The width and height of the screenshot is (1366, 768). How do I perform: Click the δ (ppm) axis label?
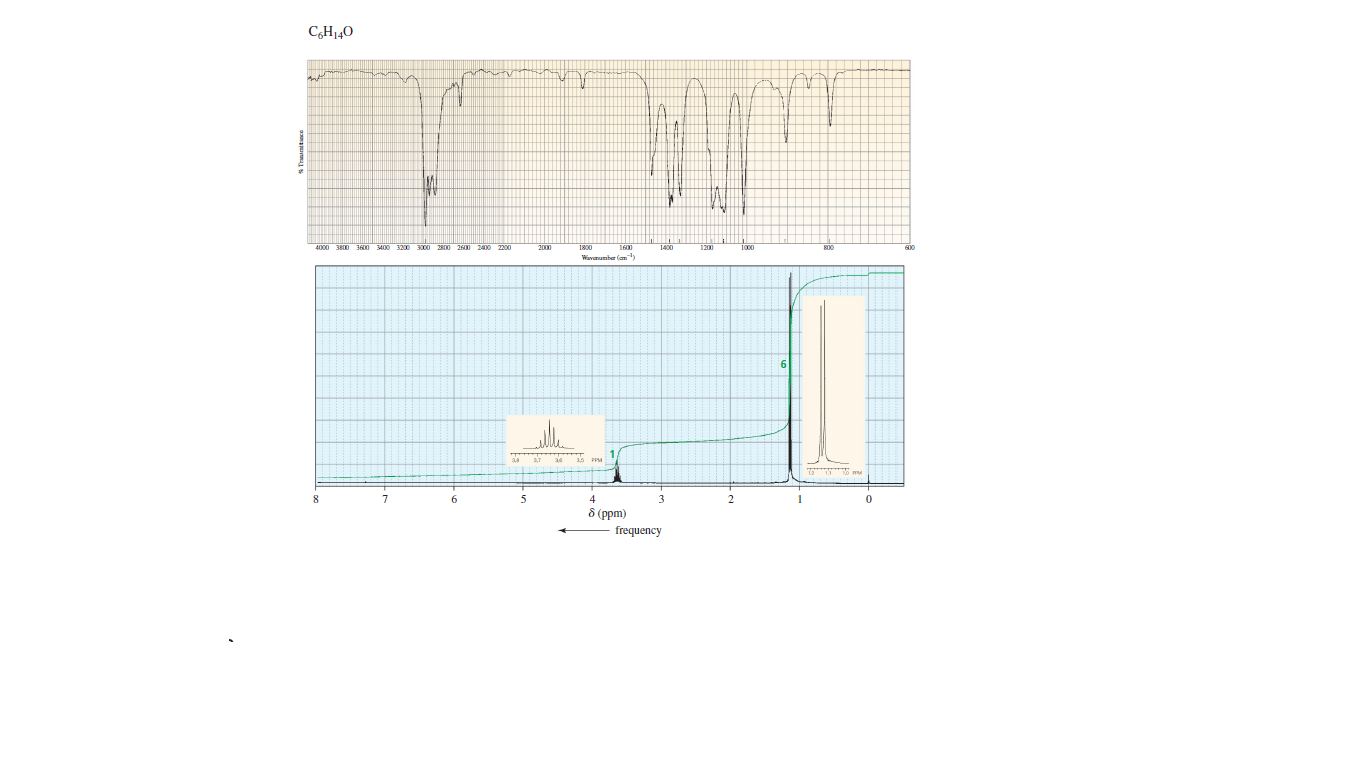click(x=608, y=513)
